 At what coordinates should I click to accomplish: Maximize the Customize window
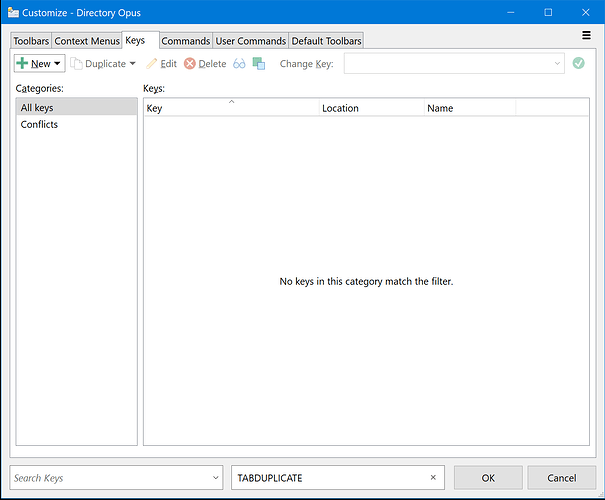(x=548, y=12)
